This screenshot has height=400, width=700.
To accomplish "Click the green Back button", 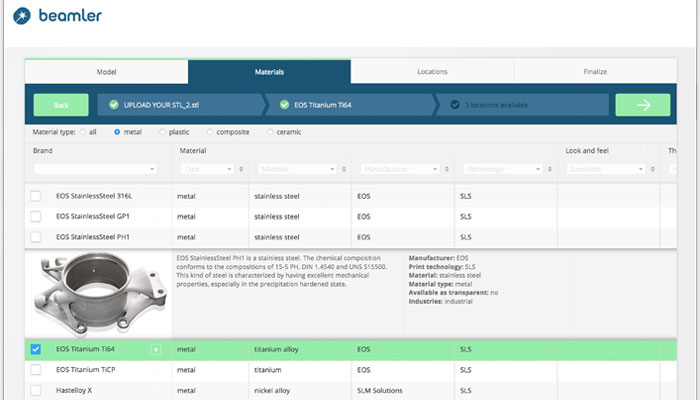I will [x=61, y=105].
